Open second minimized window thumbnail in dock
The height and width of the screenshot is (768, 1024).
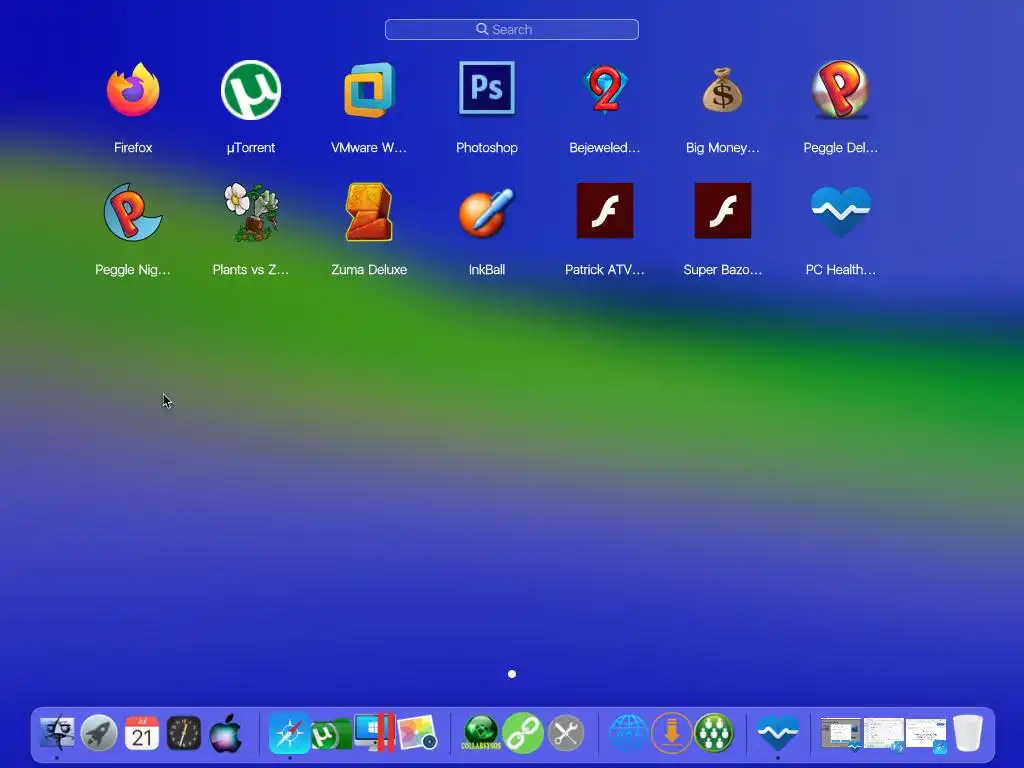click(884, 734)
